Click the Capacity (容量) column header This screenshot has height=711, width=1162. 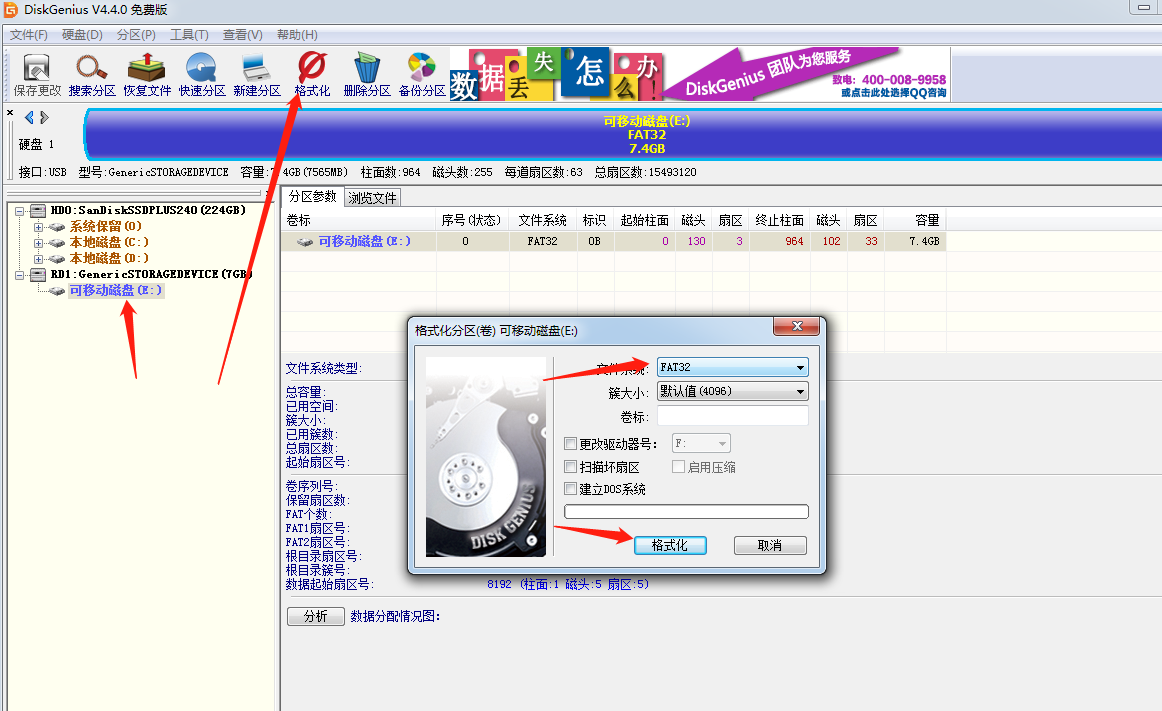pos(915,220)
